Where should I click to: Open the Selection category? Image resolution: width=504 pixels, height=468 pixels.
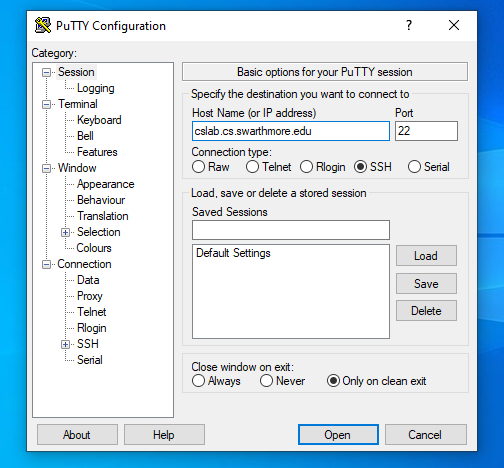pos(99,232)
